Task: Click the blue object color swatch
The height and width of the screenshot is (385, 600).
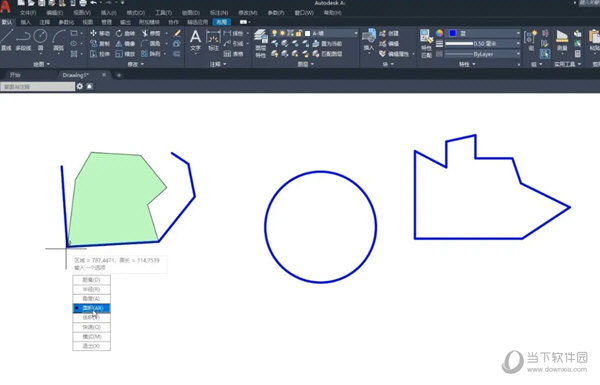Action: pyautogui.click(x=453, y=33)
